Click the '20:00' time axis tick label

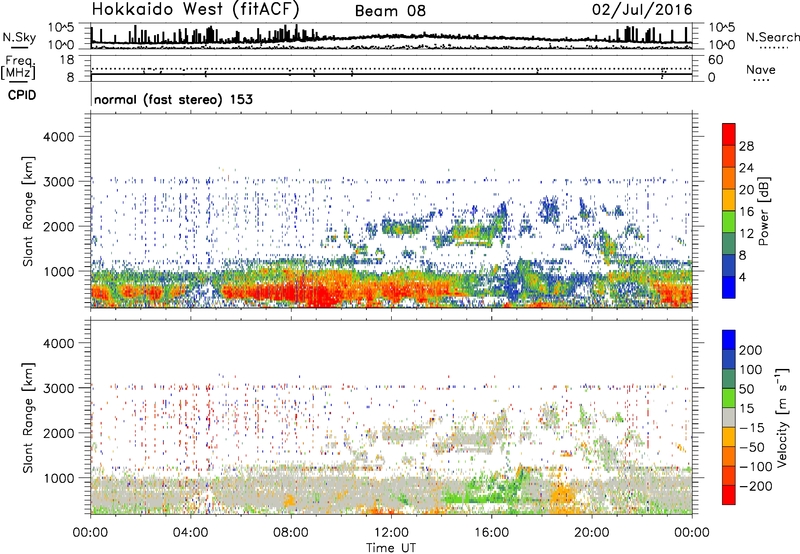click(592, 533)
